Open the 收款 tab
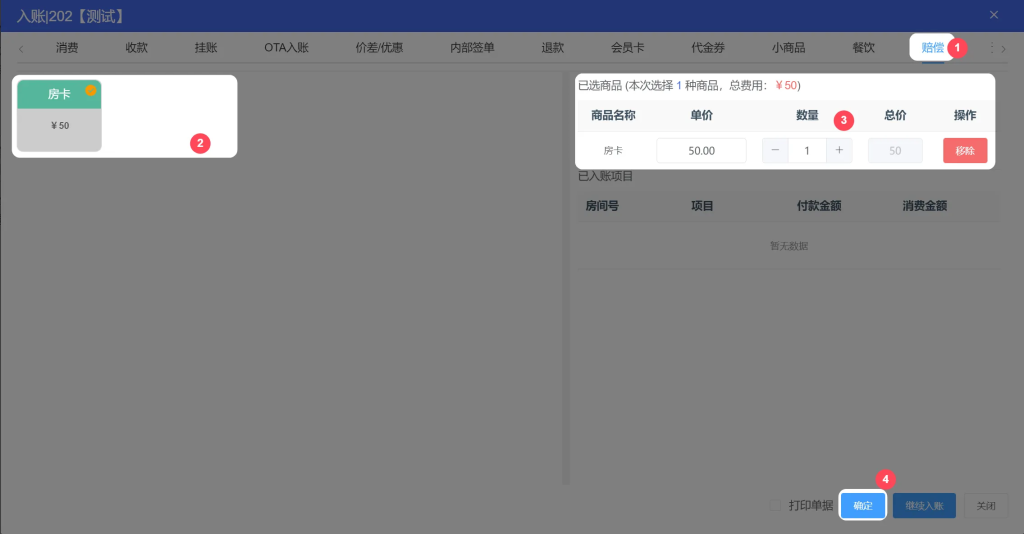 click(x=137, y=48)
